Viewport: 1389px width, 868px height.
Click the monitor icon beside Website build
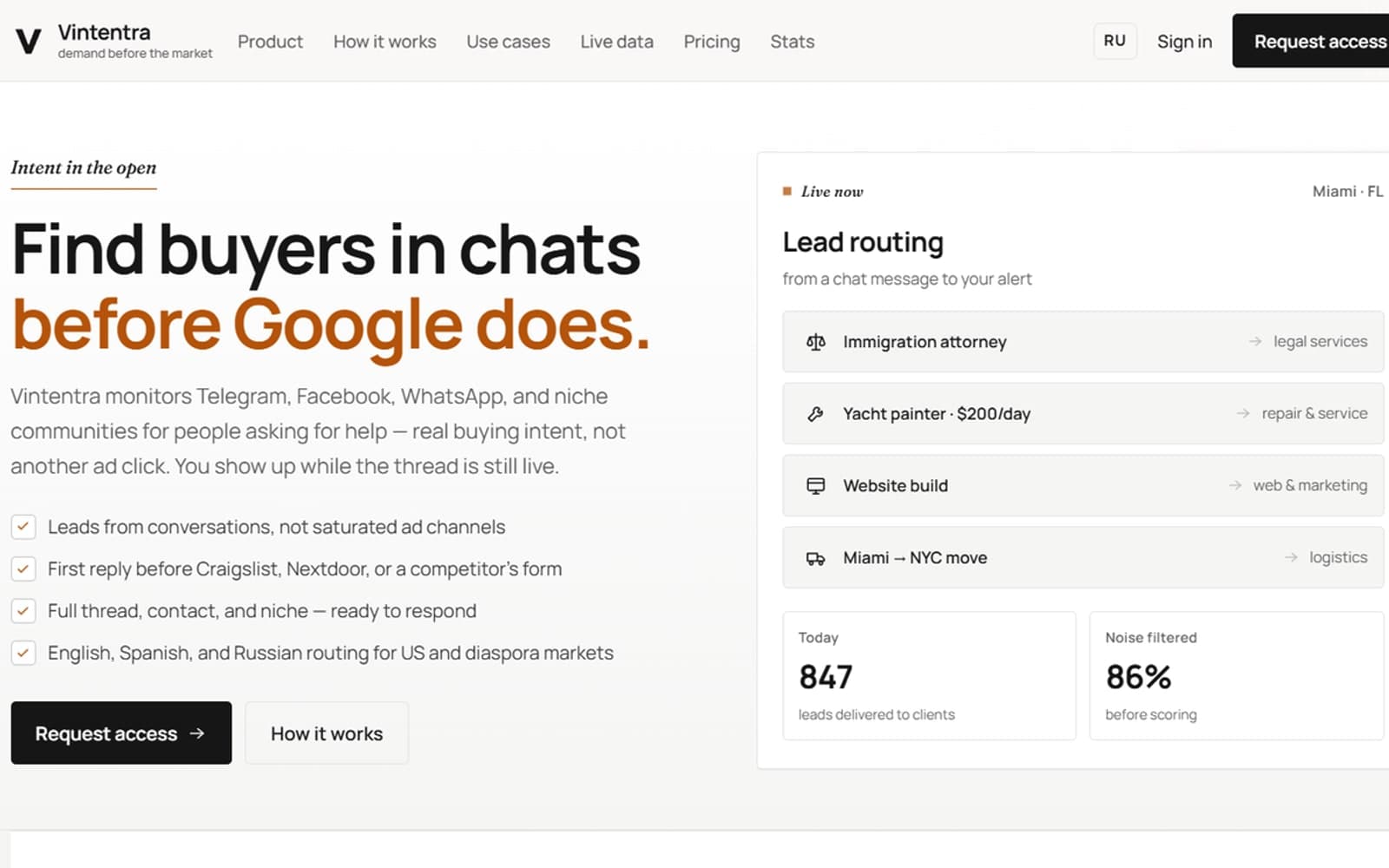(x=815, y=486)
